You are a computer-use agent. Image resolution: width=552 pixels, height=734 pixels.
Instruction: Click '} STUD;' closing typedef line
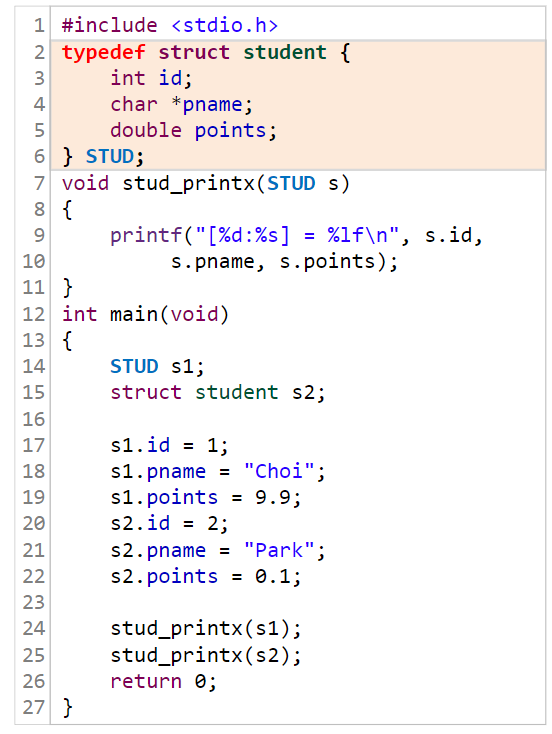pyautogui.click(x=103, y=157)
